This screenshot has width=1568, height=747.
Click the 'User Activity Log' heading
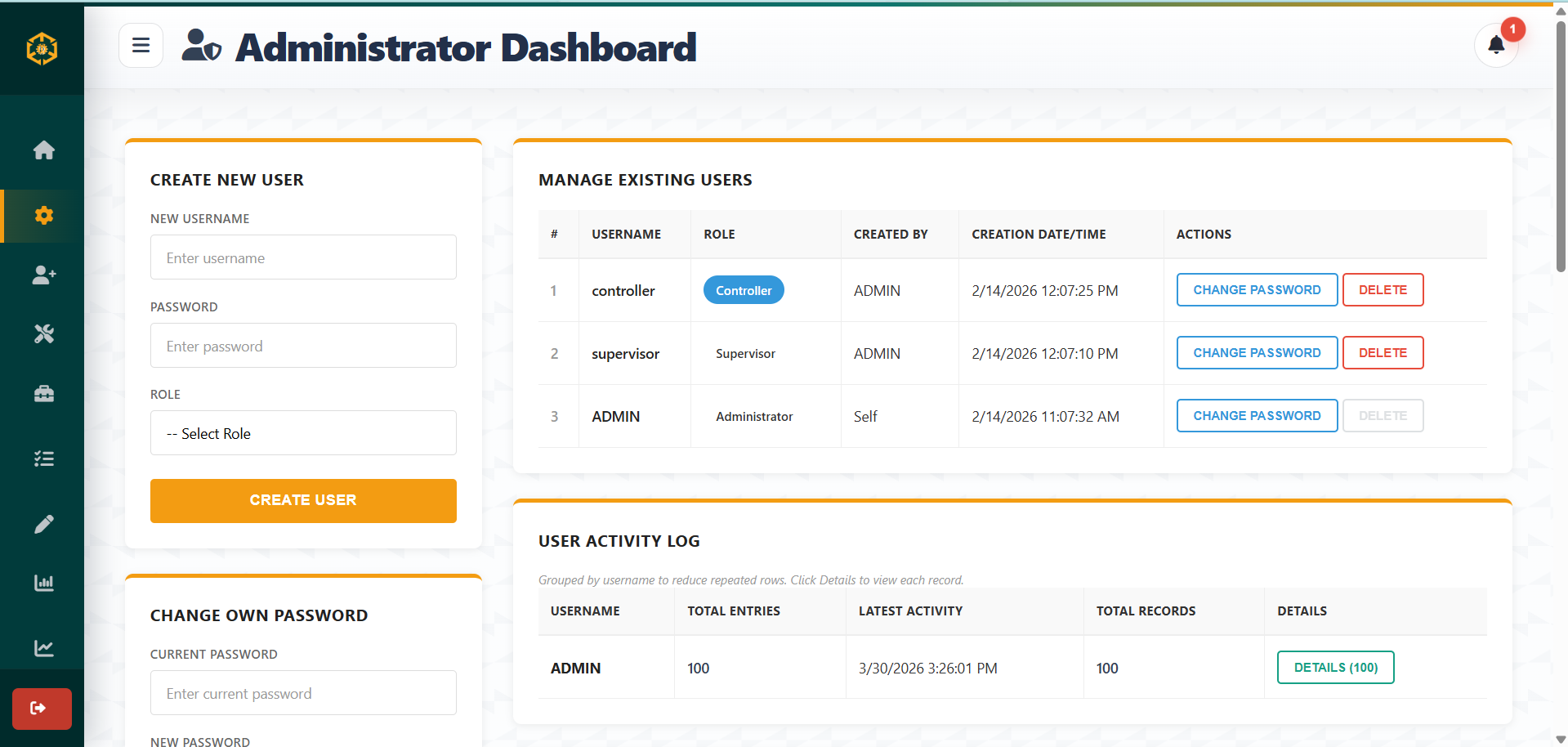619,541
